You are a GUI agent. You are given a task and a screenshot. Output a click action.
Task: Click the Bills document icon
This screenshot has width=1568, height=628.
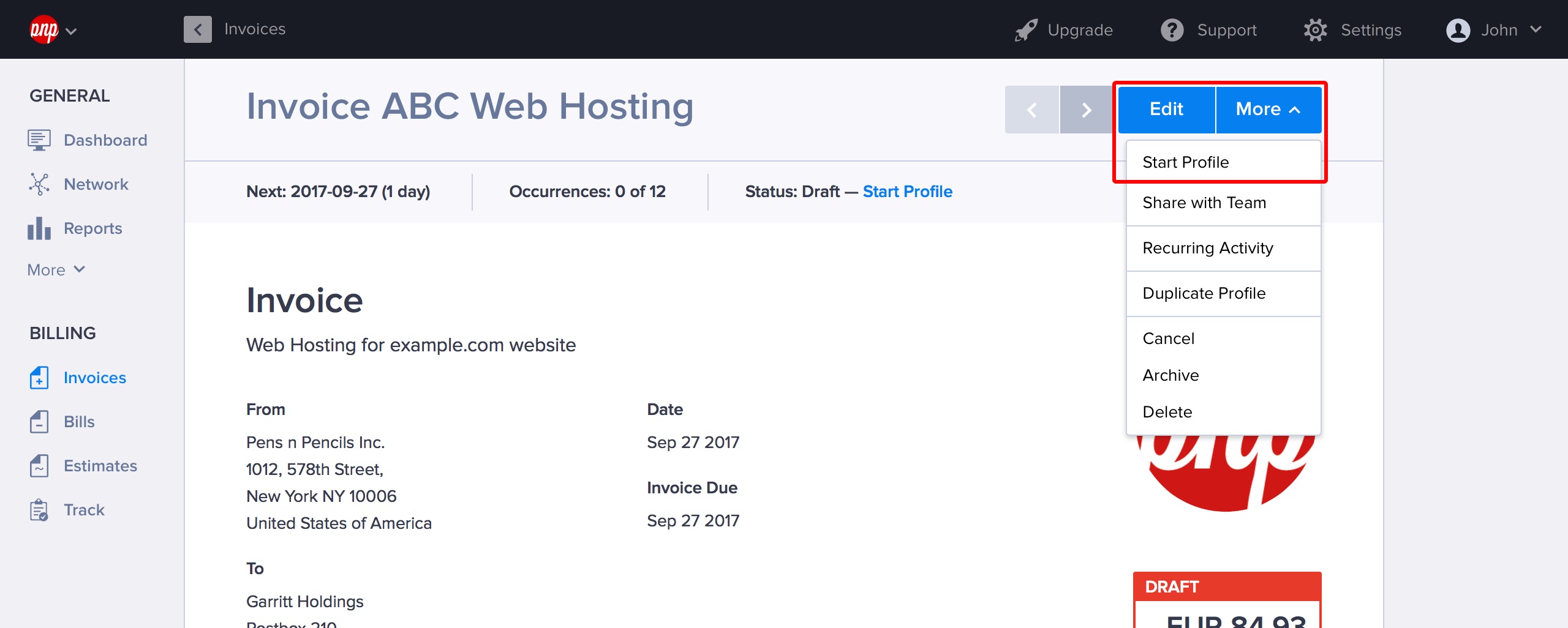39,422
